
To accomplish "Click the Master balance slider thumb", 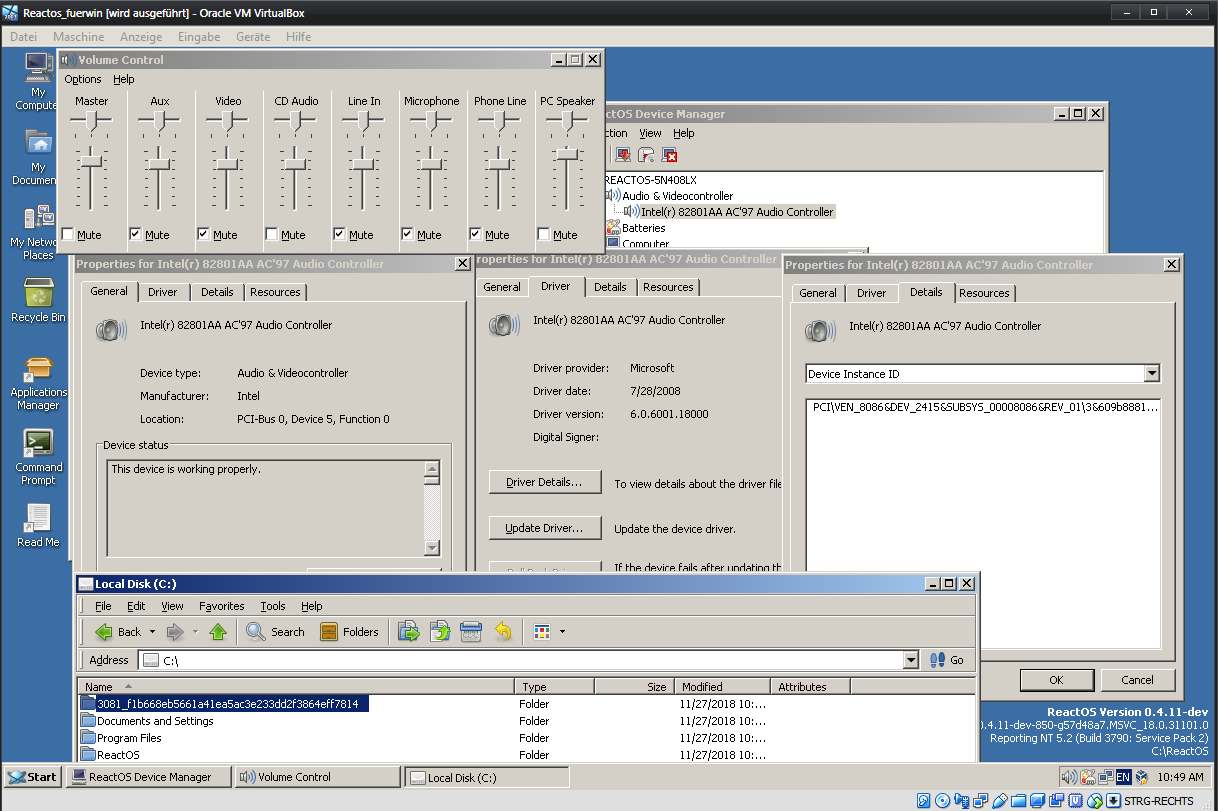I will [92, 119].
